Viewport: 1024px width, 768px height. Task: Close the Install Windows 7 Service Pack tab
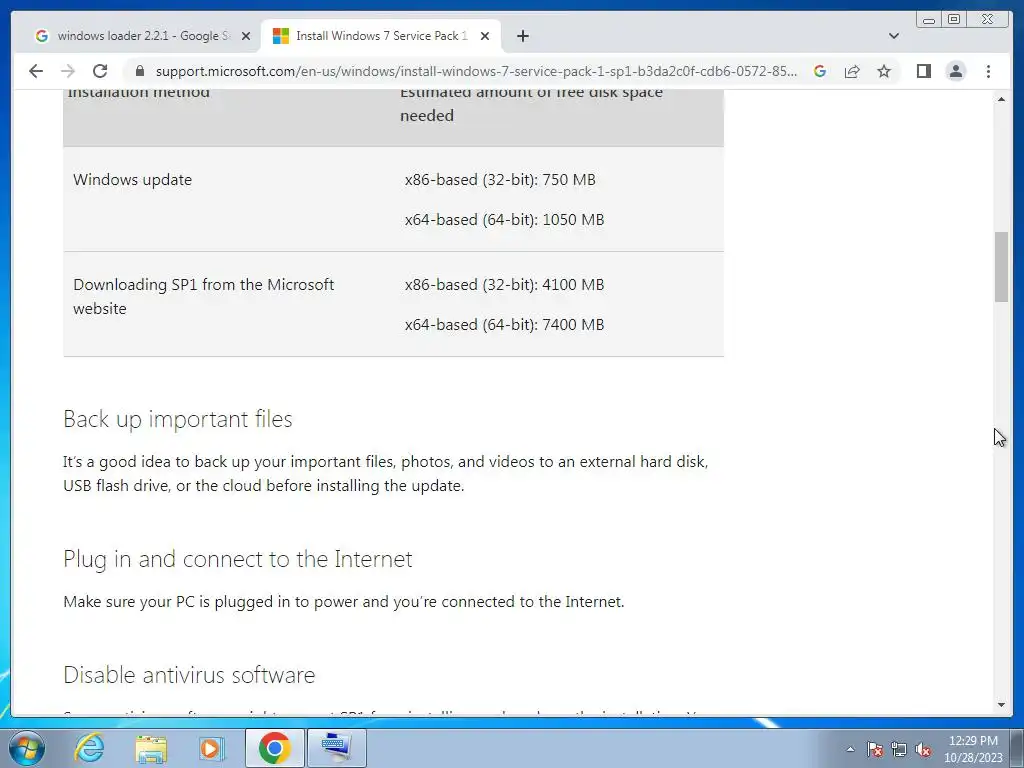coord(485,36)
